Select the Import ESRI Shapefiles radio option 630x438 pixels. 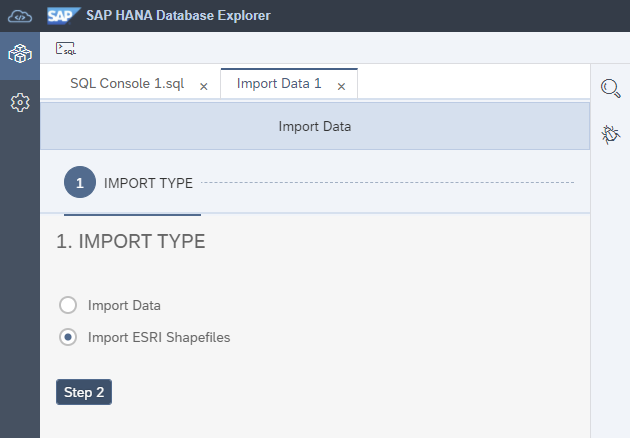click(68, 337)
